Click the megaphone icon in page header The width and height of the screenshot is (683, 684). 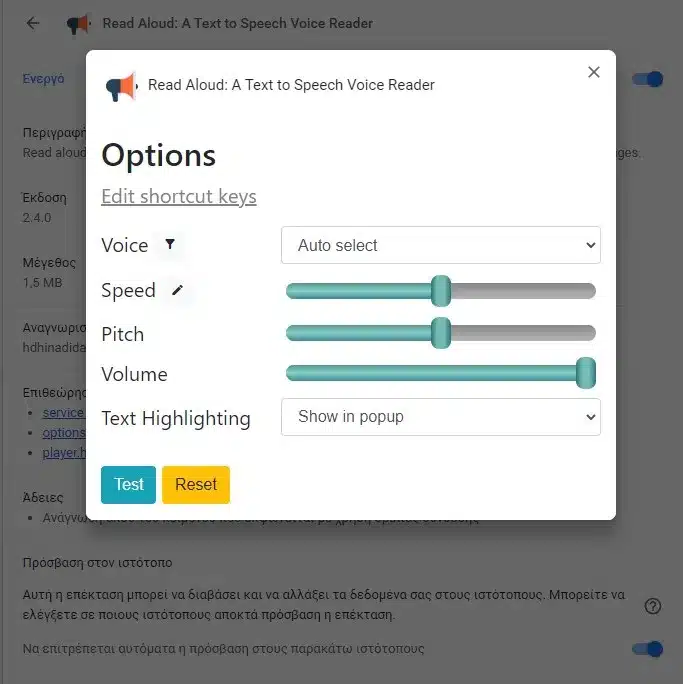pyautogui.click(x=79, y=24)
